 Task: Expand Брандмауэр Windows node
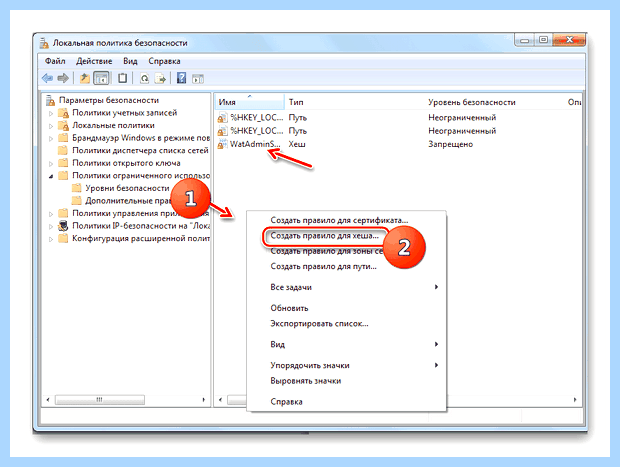click(x=51, y=138)
